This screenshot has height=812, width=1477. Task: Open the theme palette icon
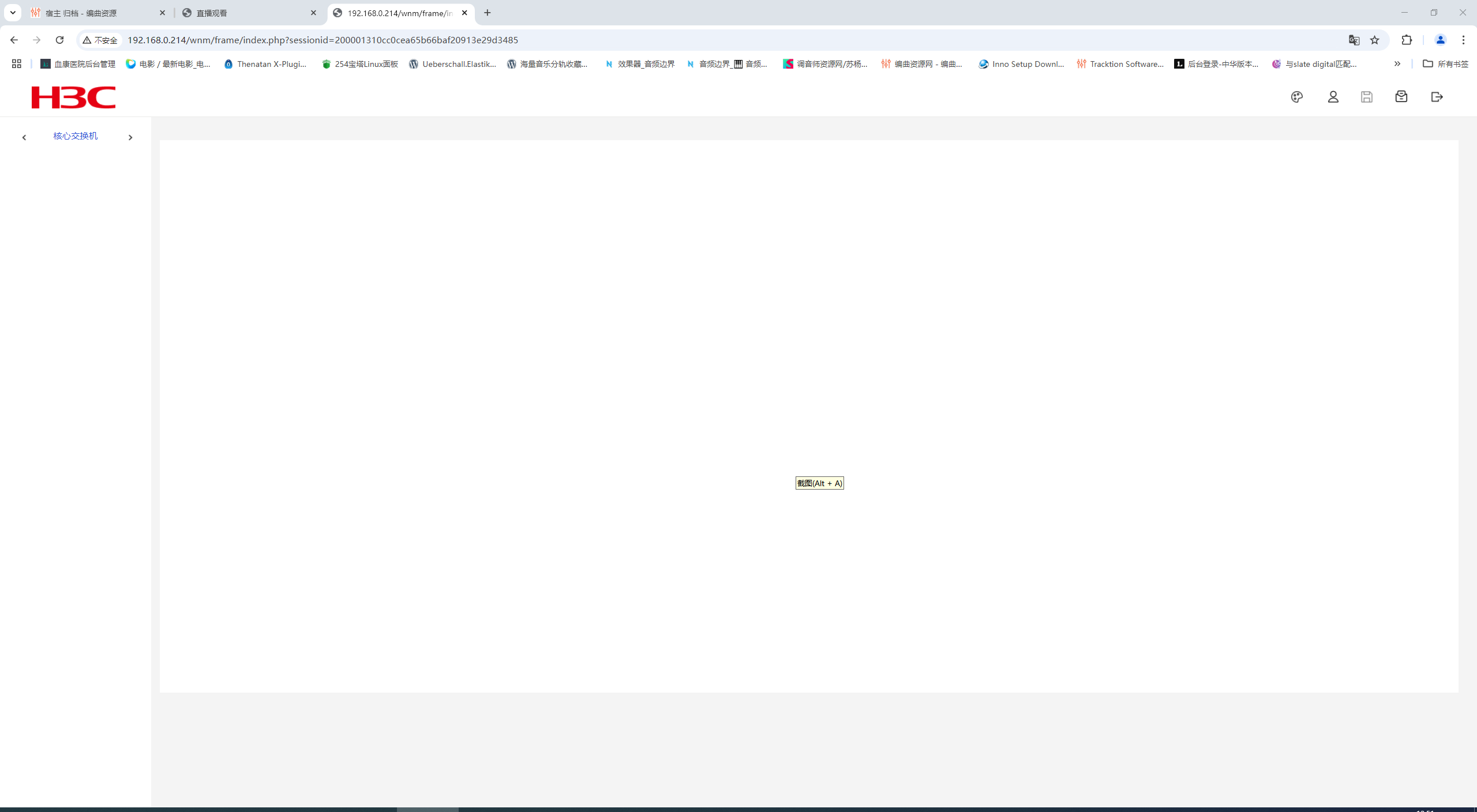[1297, 97]
